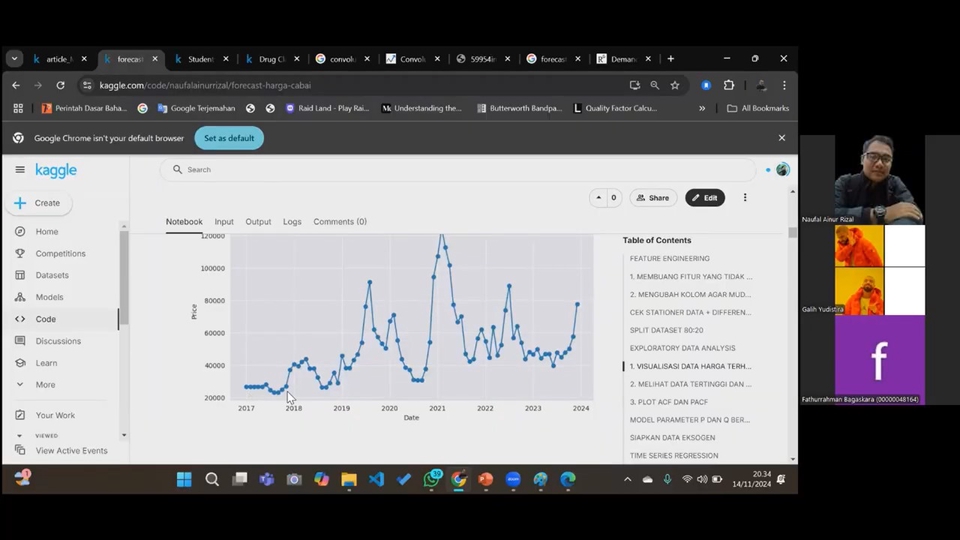Switch to the Input tab

(224, 222)
